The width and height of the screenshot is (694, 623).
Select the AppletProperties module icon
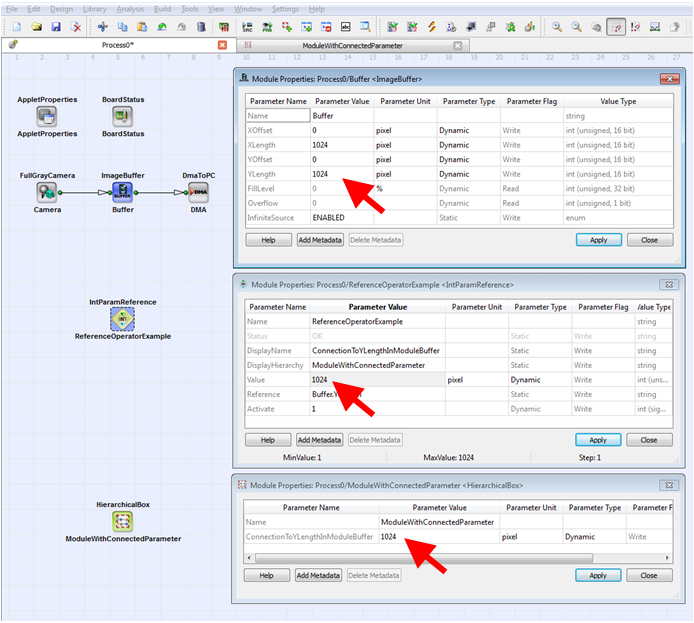pyautogui.click(x=47, y=117)
